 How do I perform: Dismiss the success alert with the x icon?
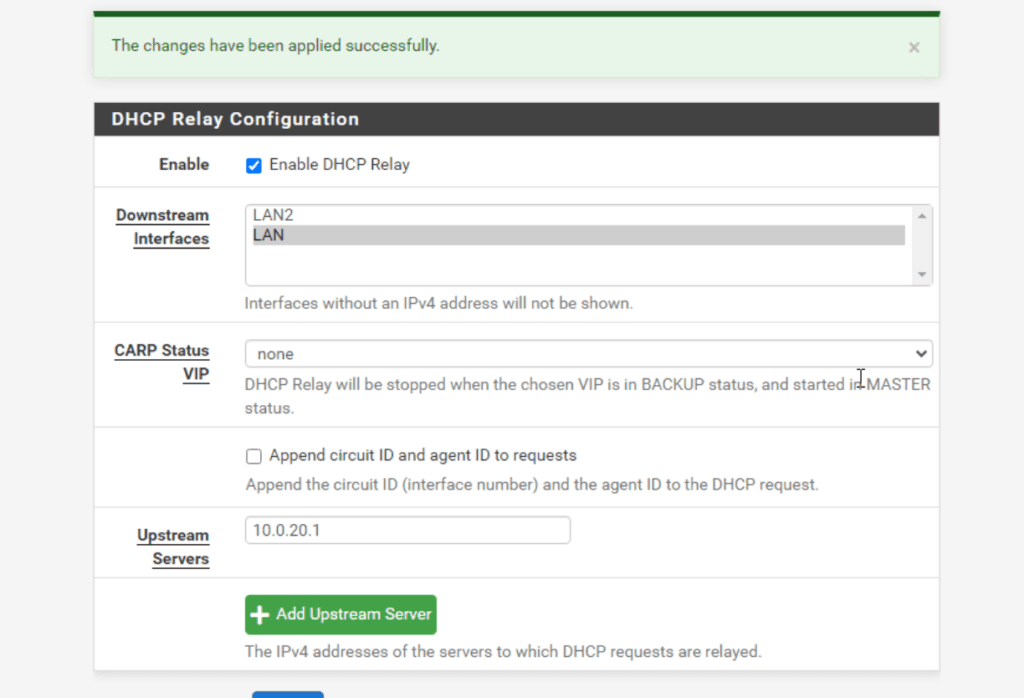point(913,47)
